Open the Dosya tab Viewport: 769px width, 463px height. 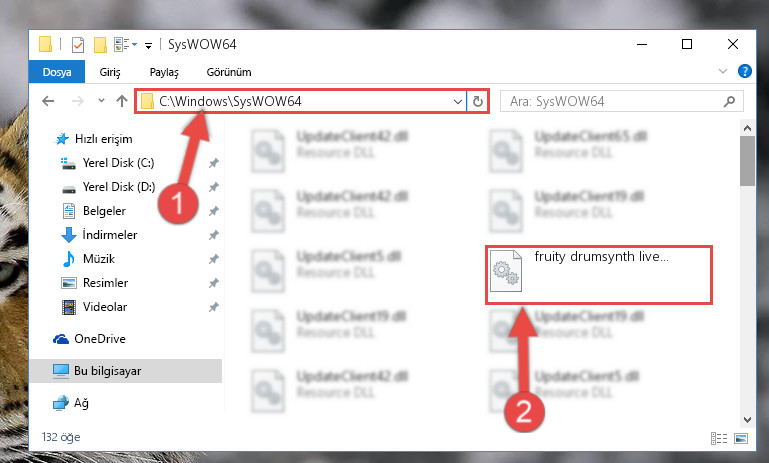pos(57,72)
